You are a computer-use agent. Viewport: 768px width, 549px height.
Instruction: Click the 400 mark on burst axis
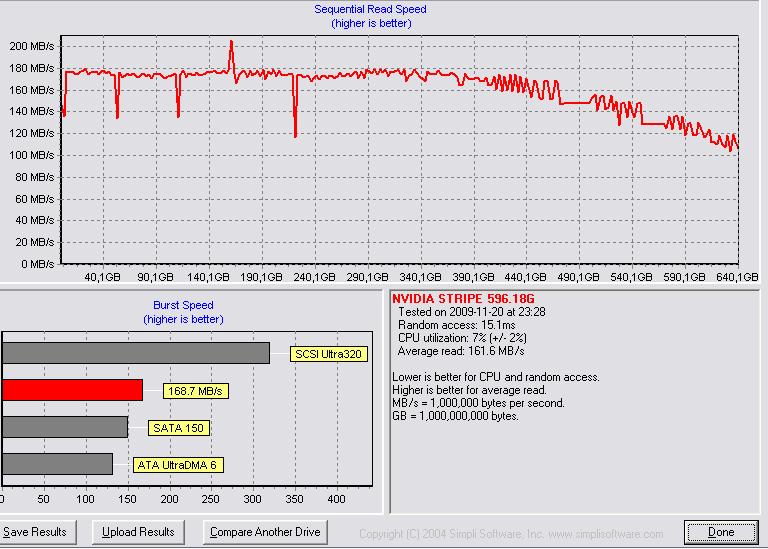click(x=336, y=499)
